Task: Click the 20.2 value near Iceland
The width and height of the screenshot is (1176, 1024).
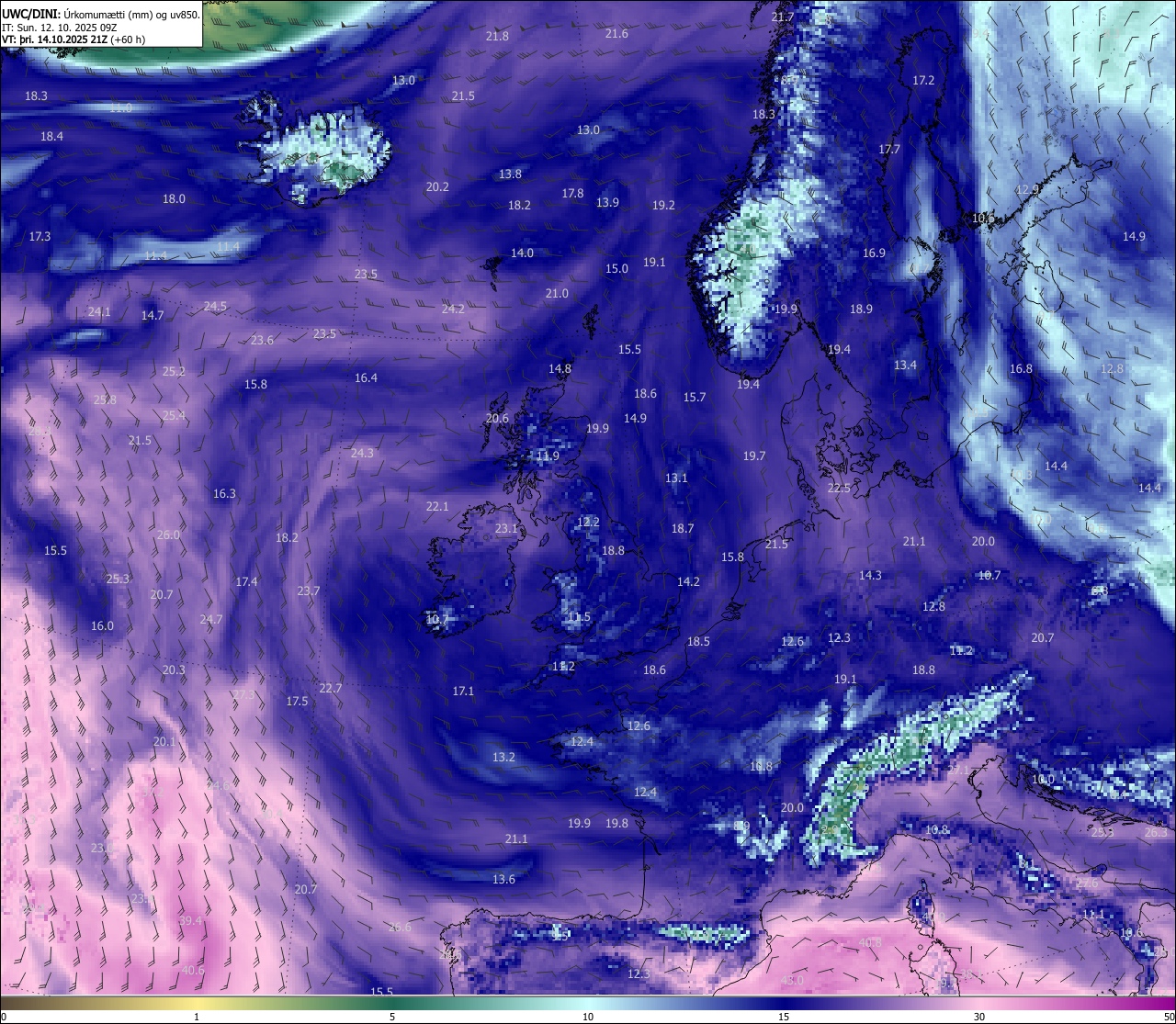Action: pyautogui.click(x=437, y=186)
